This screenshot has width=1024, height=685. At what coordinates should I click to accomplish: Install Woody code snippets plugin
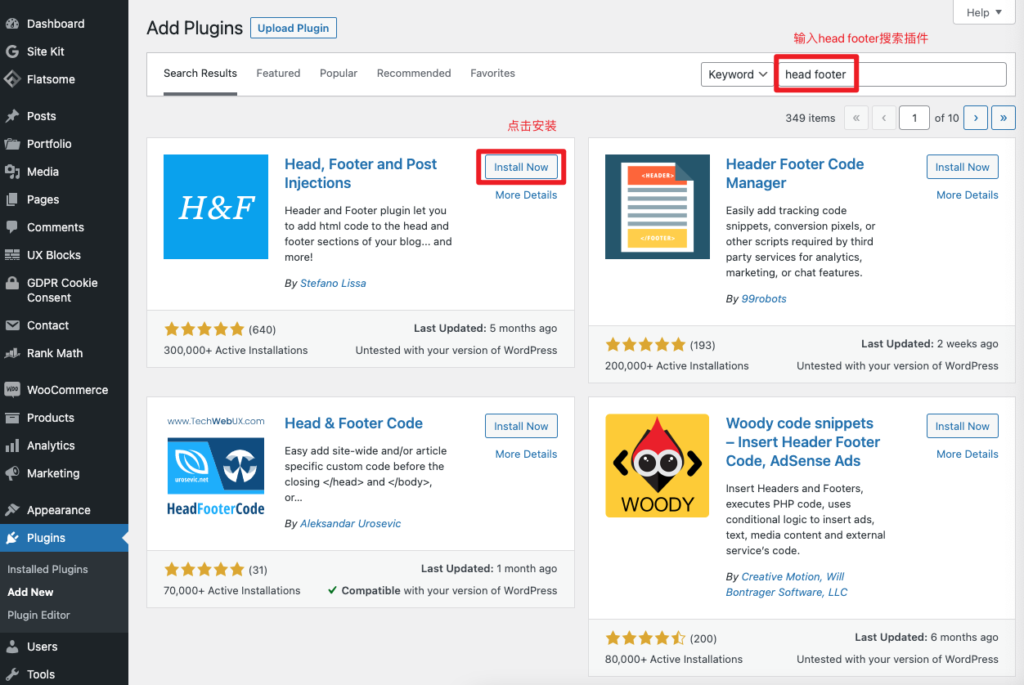pos(962,426)
